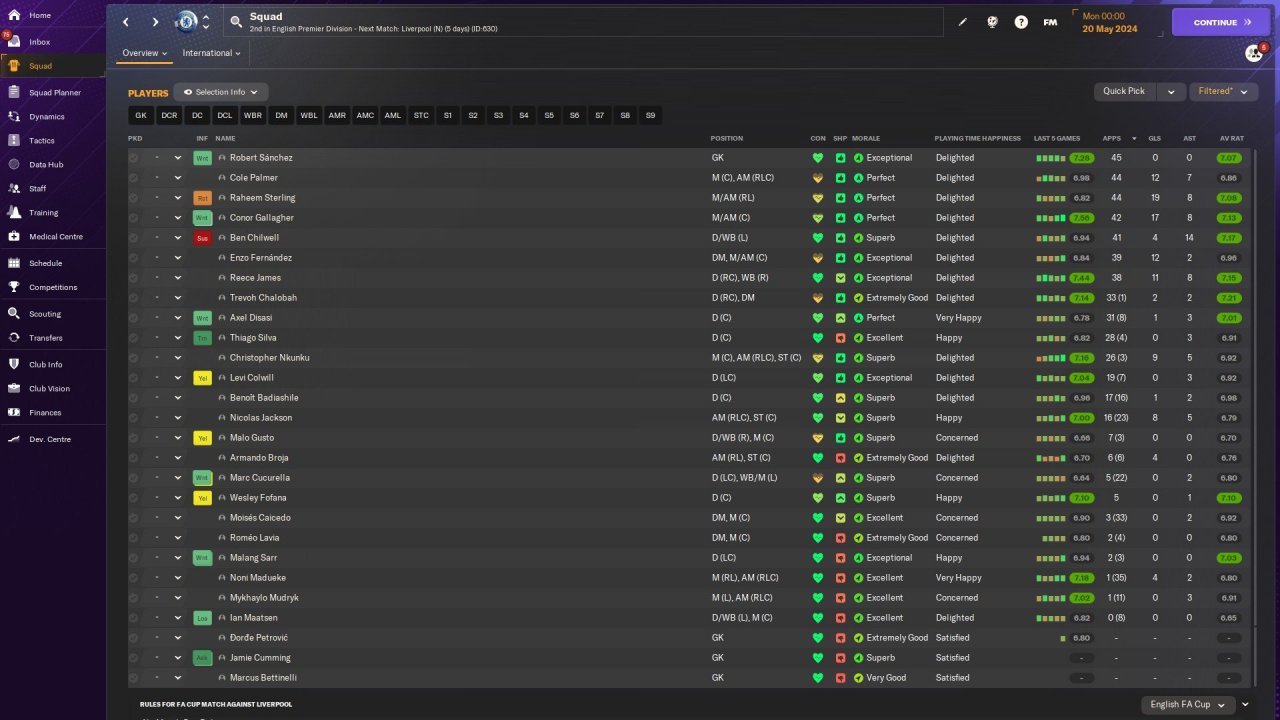Expand the Quick Pick arrow dropdown
The image size is (1280, 720).
click(x=1170, y=91)
